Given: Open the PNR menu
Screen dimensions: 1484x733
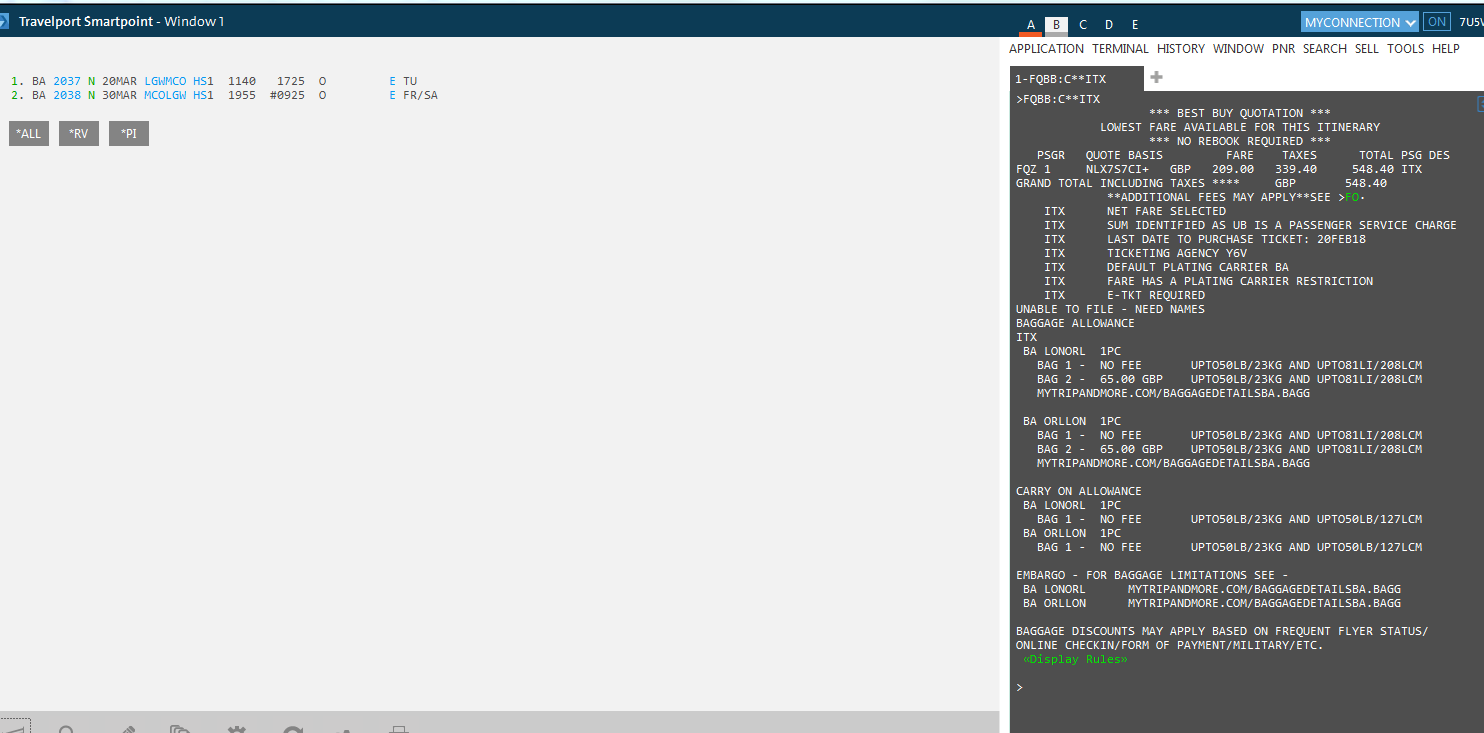Looking at the screenshot, I should pos(1283,49).
